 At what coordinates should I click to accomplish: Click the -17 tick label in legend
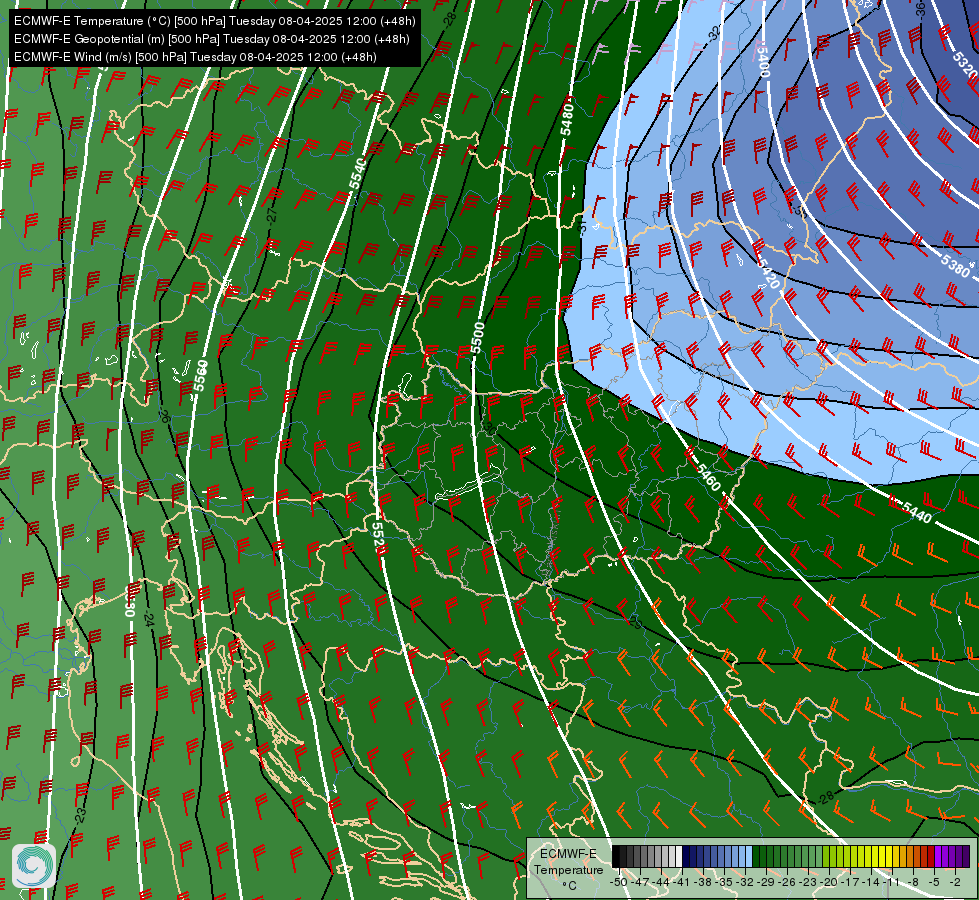pos(850,882)
